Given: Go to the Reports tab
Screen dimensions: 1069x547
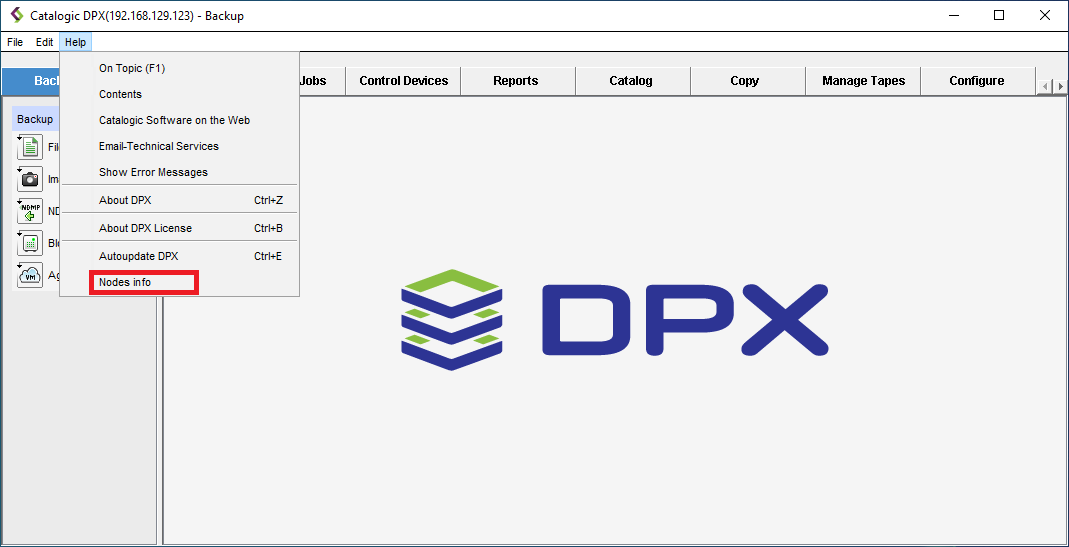Looking at the screenshot, I should pyautogui.click(x=515, y=81).
